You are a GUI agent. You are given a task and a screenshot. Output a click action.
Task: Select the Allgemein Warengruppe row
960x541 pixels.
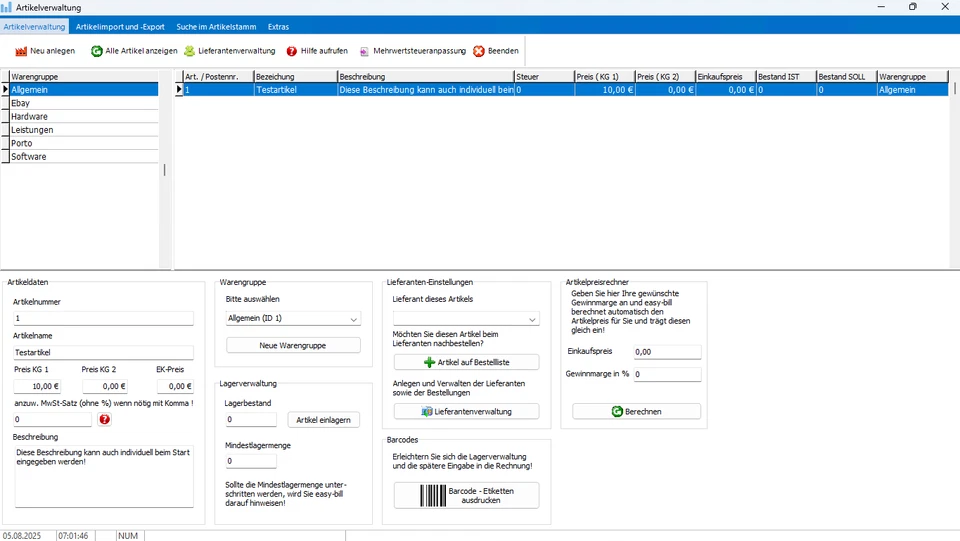(84, 89)
